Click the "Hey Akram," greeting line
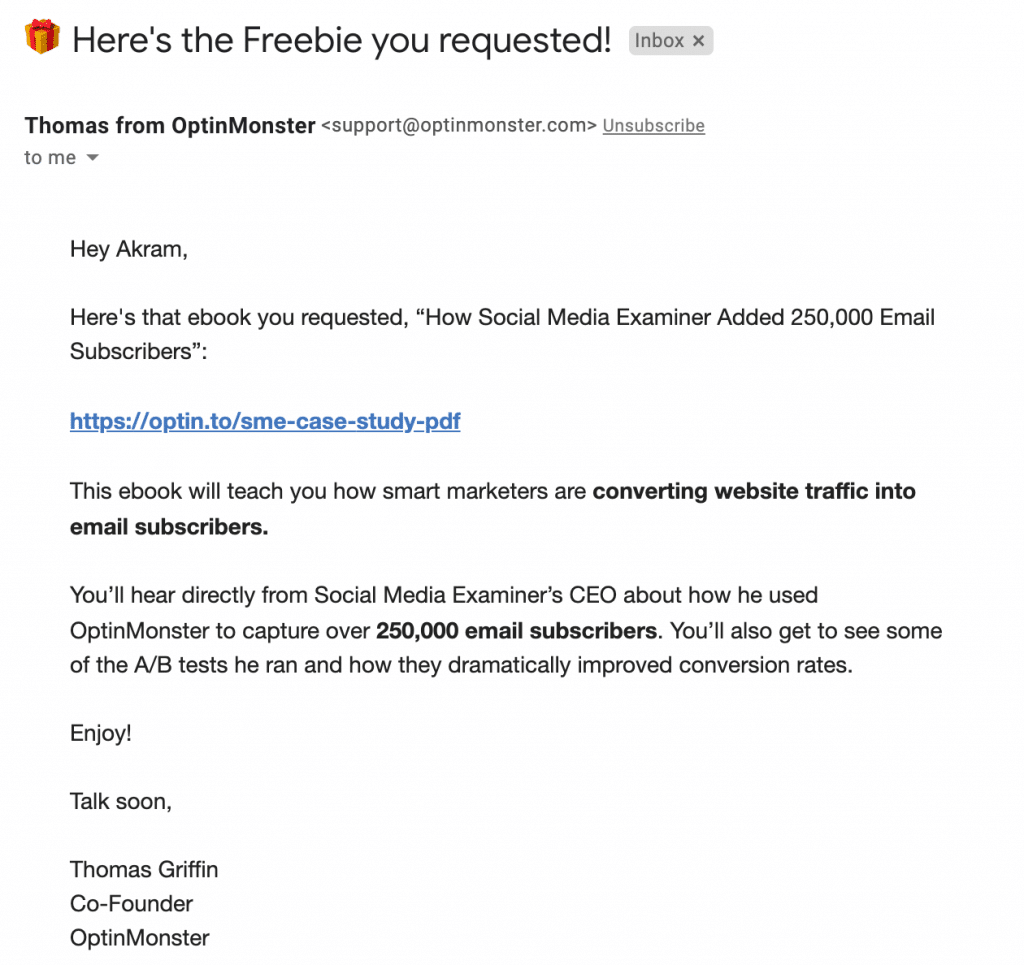 click(128, 249)
